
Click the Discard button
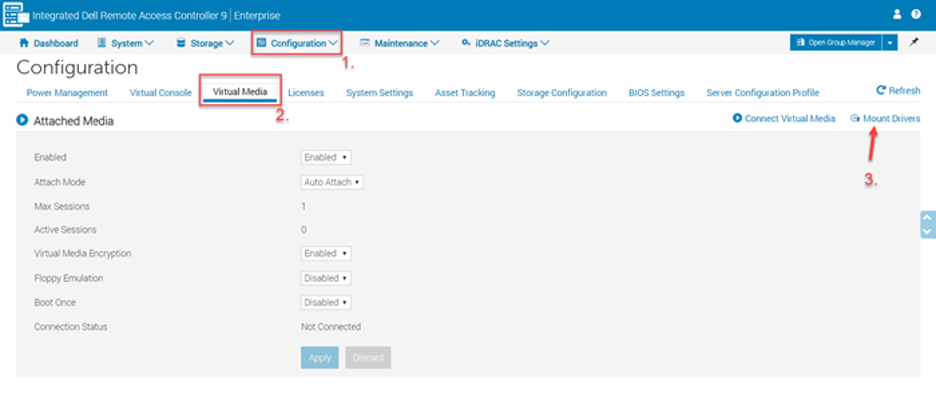click(x=368, y=358)
